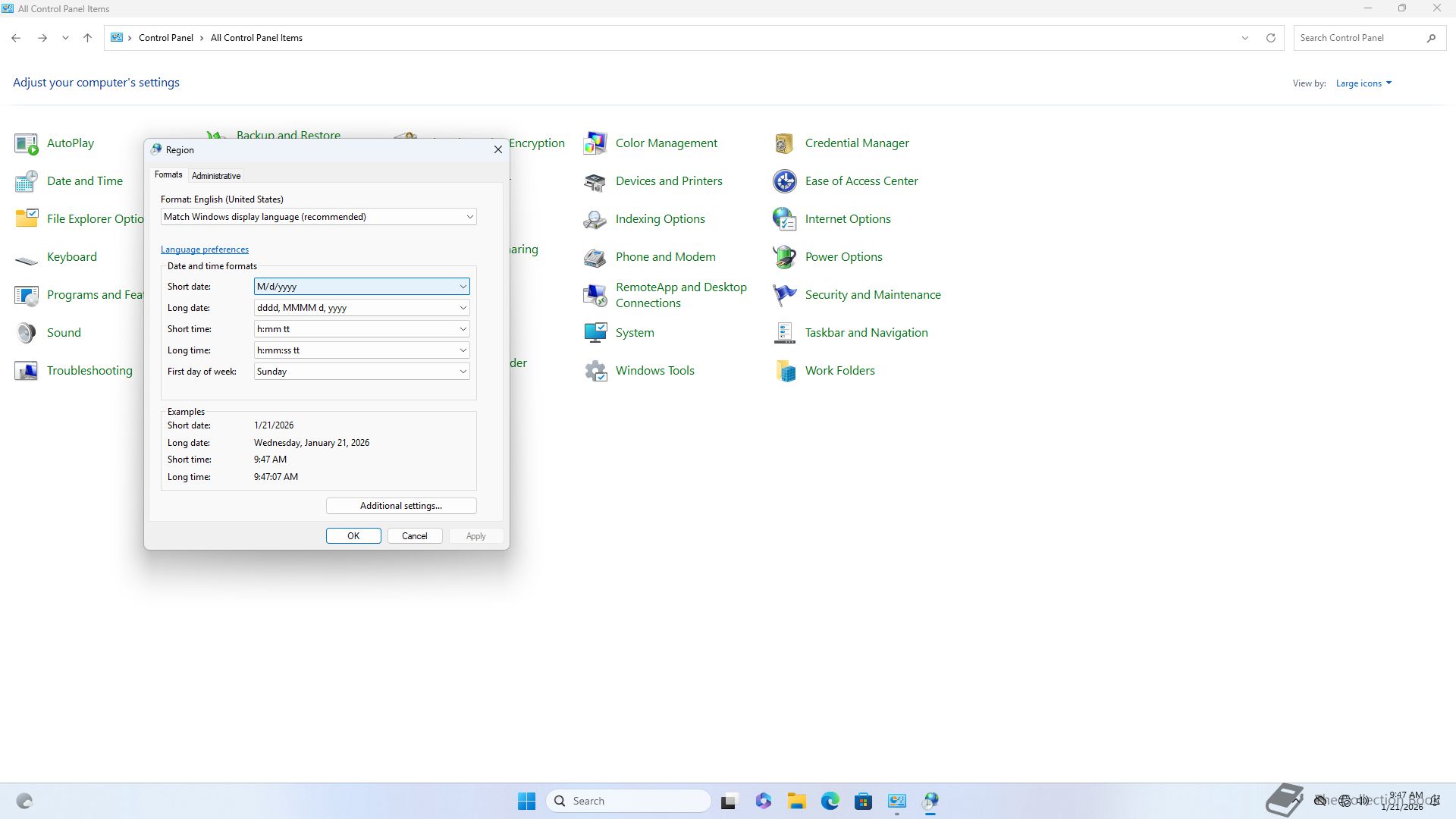Open the Color Management icon
Image resolution: width=1456 pixels, height=819 pixels.
pos(595,143)
